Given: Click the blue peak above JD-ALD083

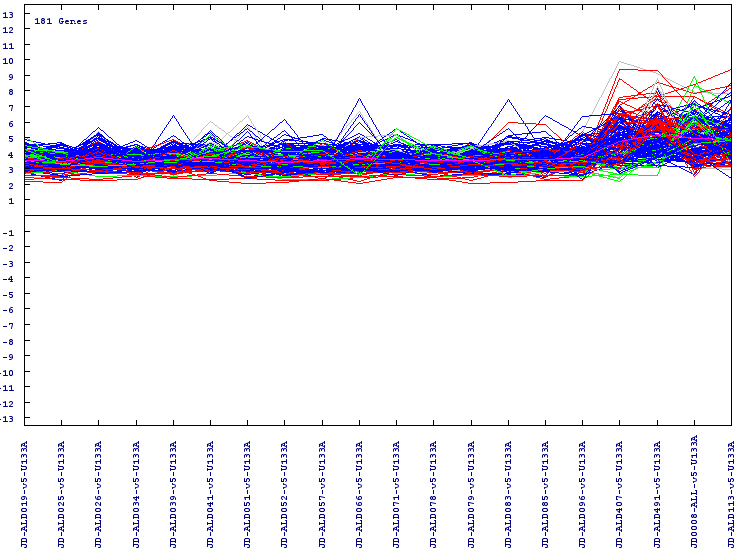Looking at the screenshot, I should pos(508,100).
